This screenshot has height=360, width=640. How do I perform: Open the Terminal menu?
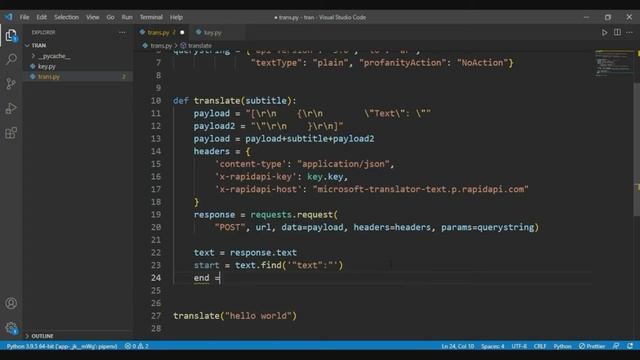151,17
